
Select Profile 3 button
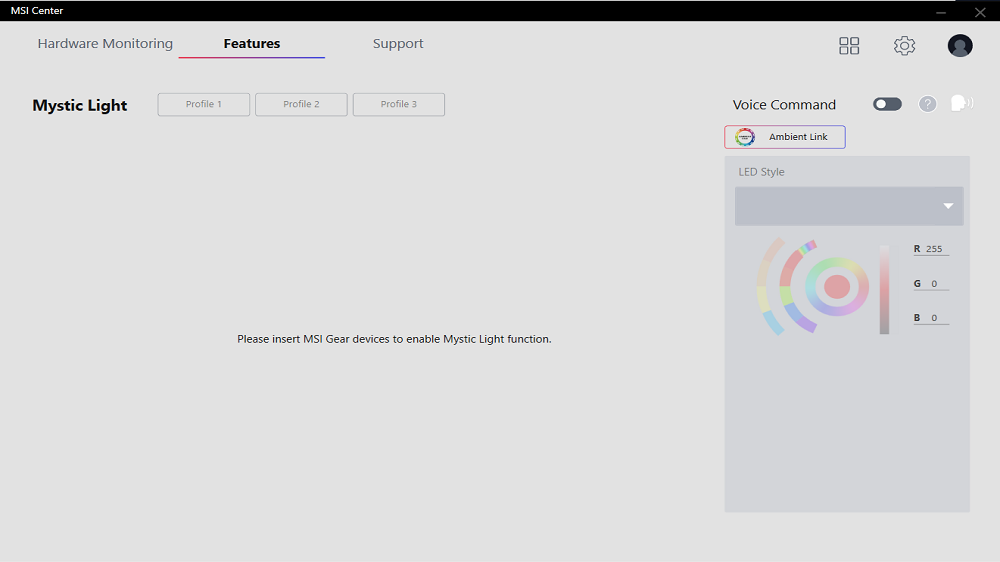click(x=399, y=104)
